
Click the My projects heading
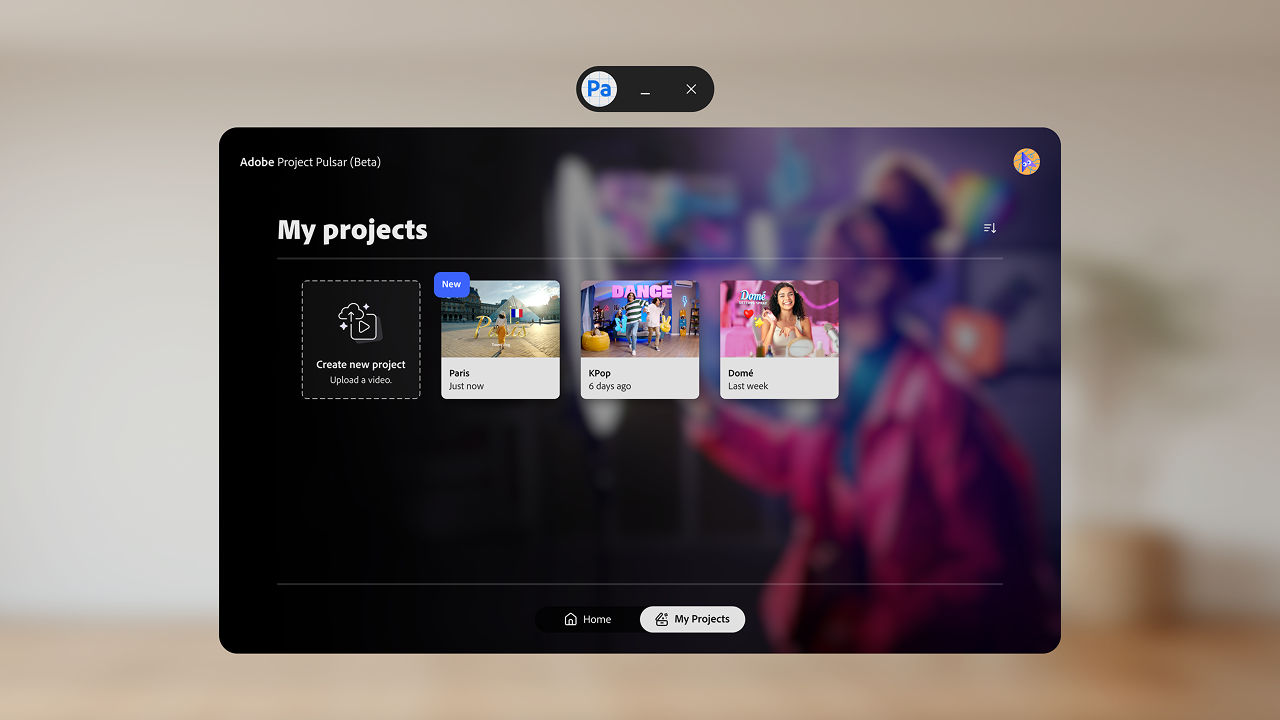point(352,230)
